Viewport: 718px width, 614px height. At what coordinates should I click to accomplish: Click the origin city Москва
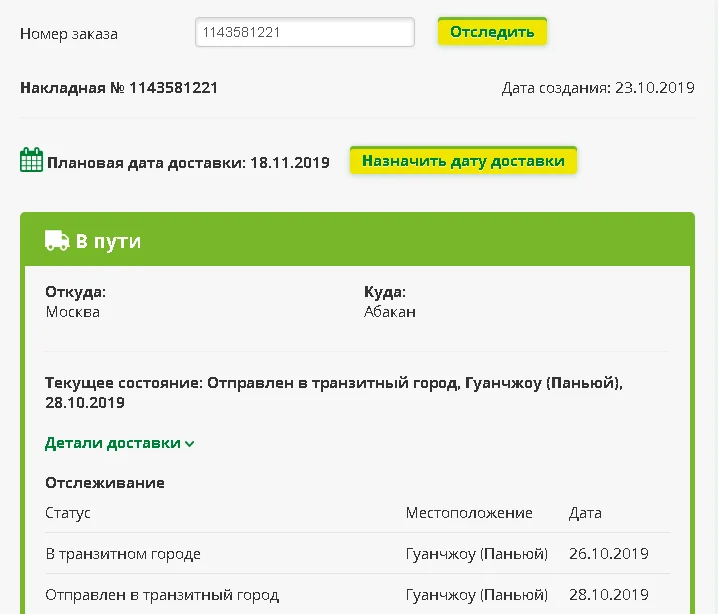72,312
